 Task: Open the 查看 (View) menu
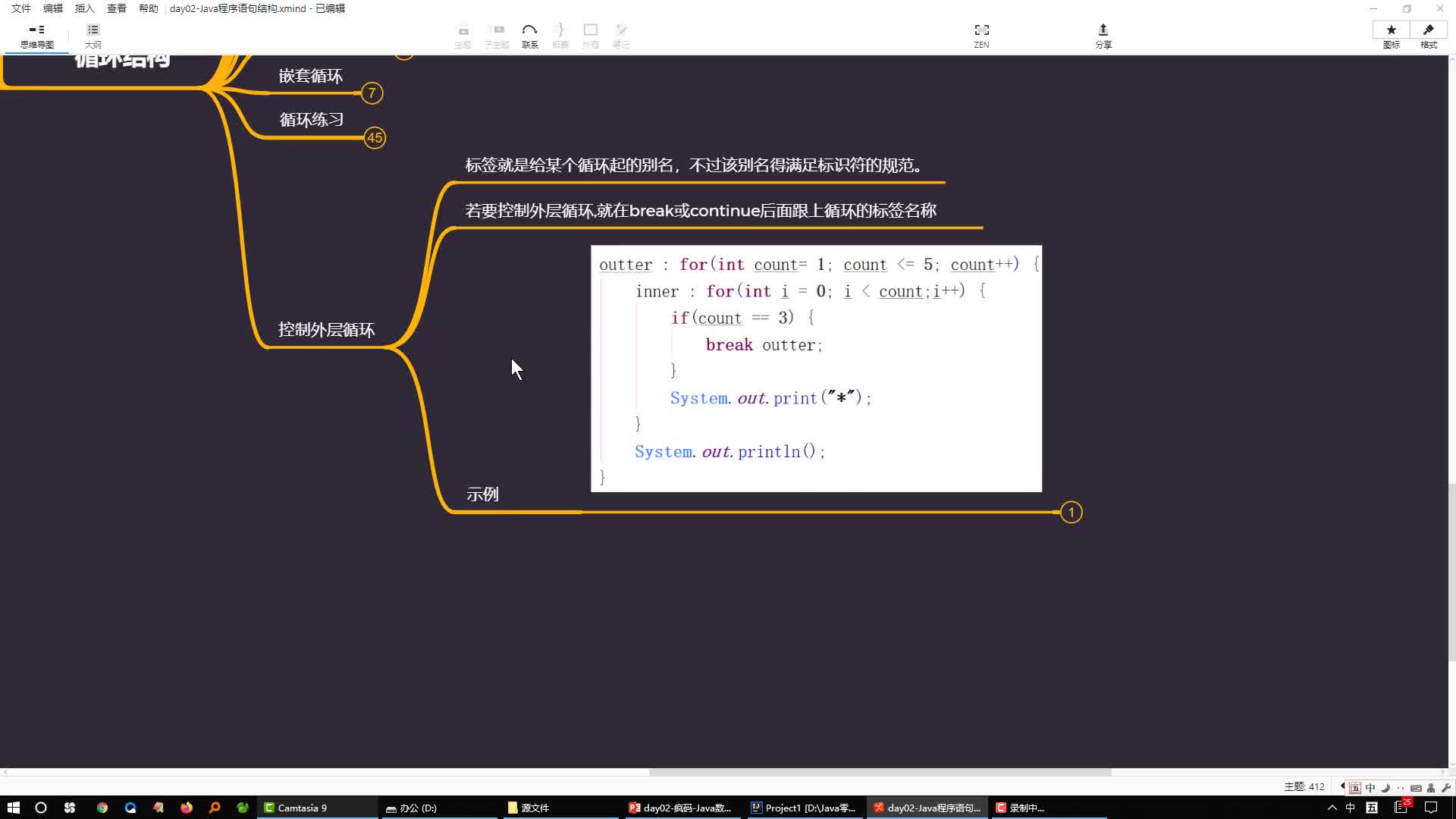tap(116, 8)
